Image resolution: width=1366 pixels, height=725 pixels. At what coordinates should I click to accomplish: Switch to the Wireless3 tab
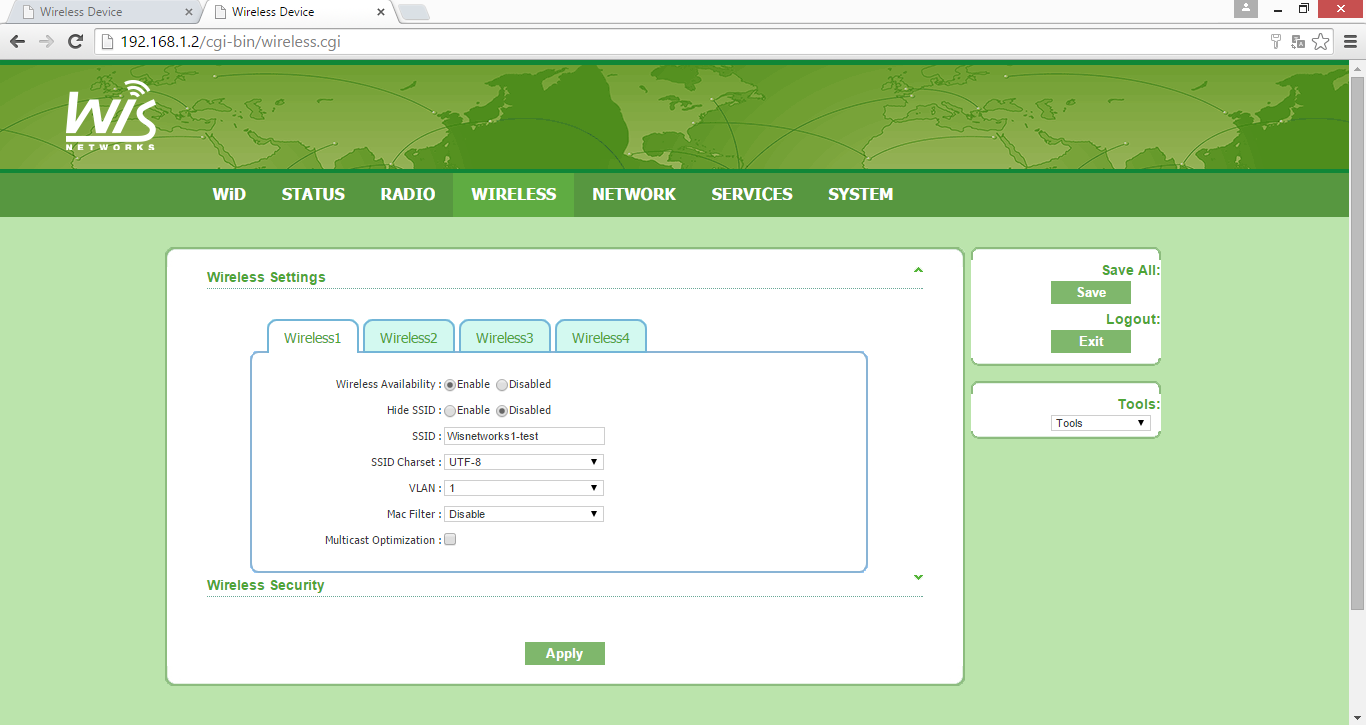[504, 337]
